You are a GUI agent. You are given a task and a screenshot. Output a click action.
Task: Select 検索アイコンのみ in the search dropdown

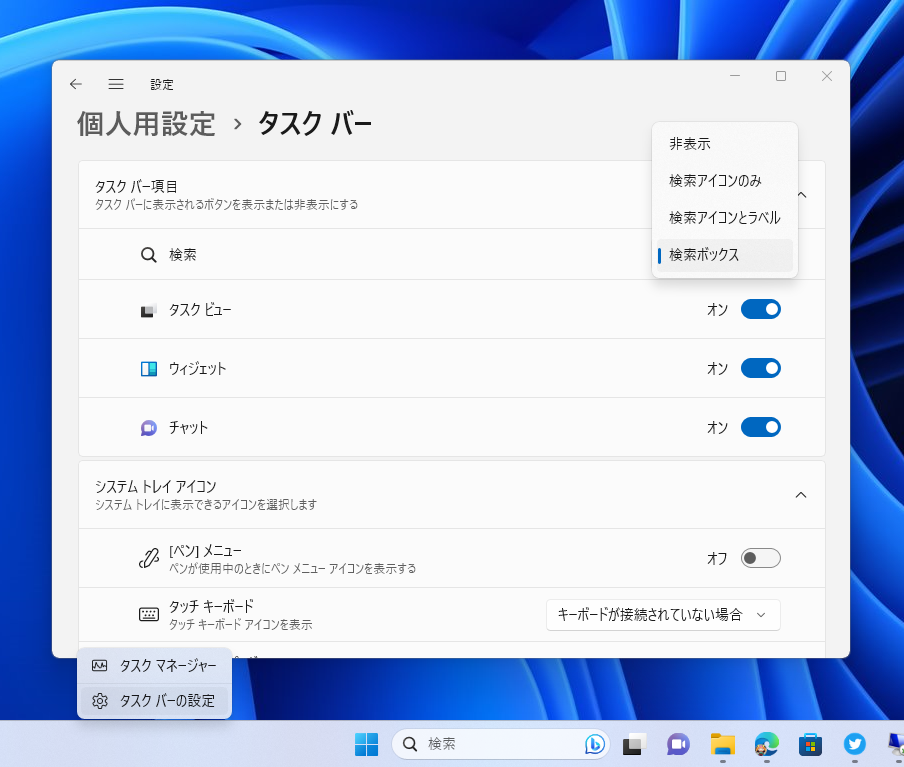click(x=715, y=180)
